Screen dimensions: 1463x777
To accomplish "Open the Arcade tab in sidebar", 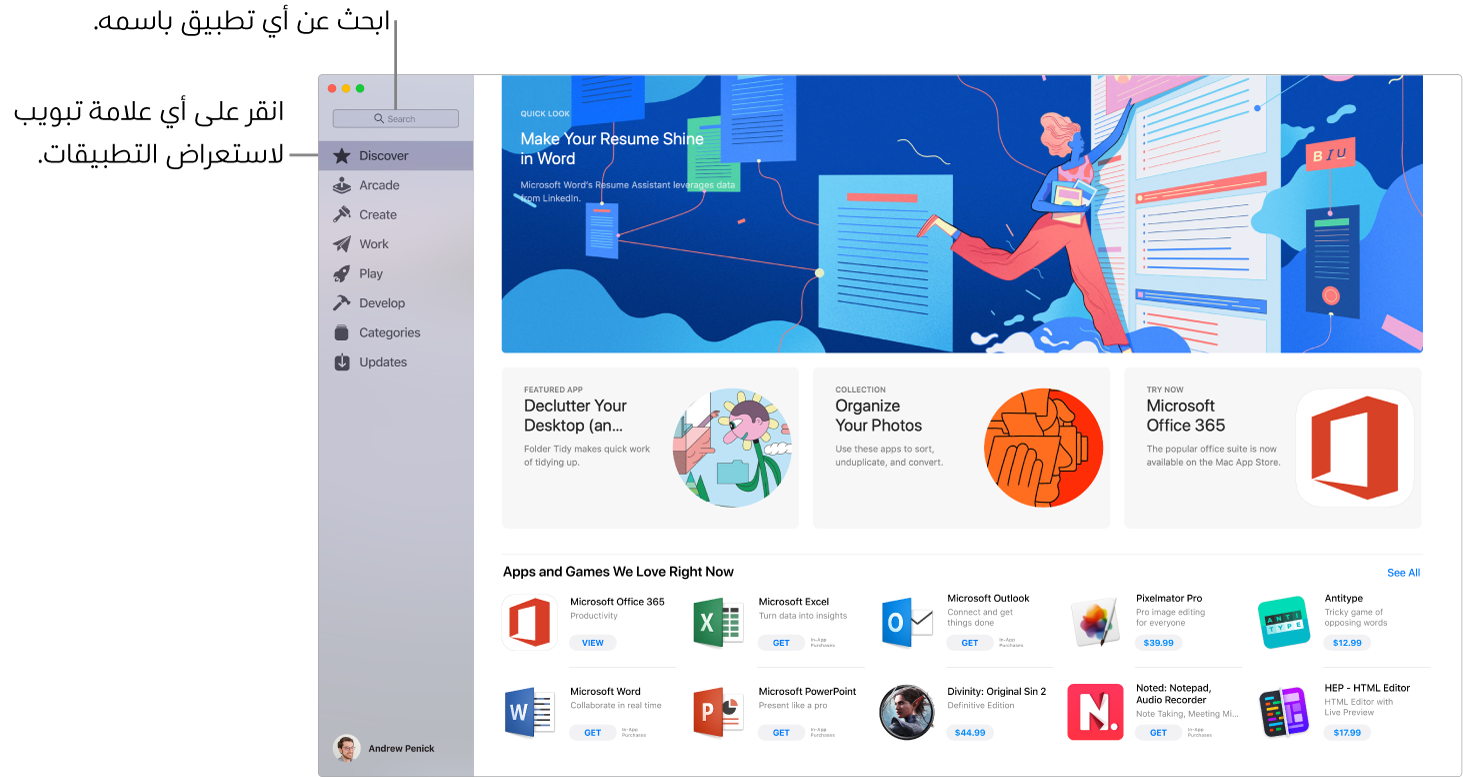I will (x=379, y=185).
